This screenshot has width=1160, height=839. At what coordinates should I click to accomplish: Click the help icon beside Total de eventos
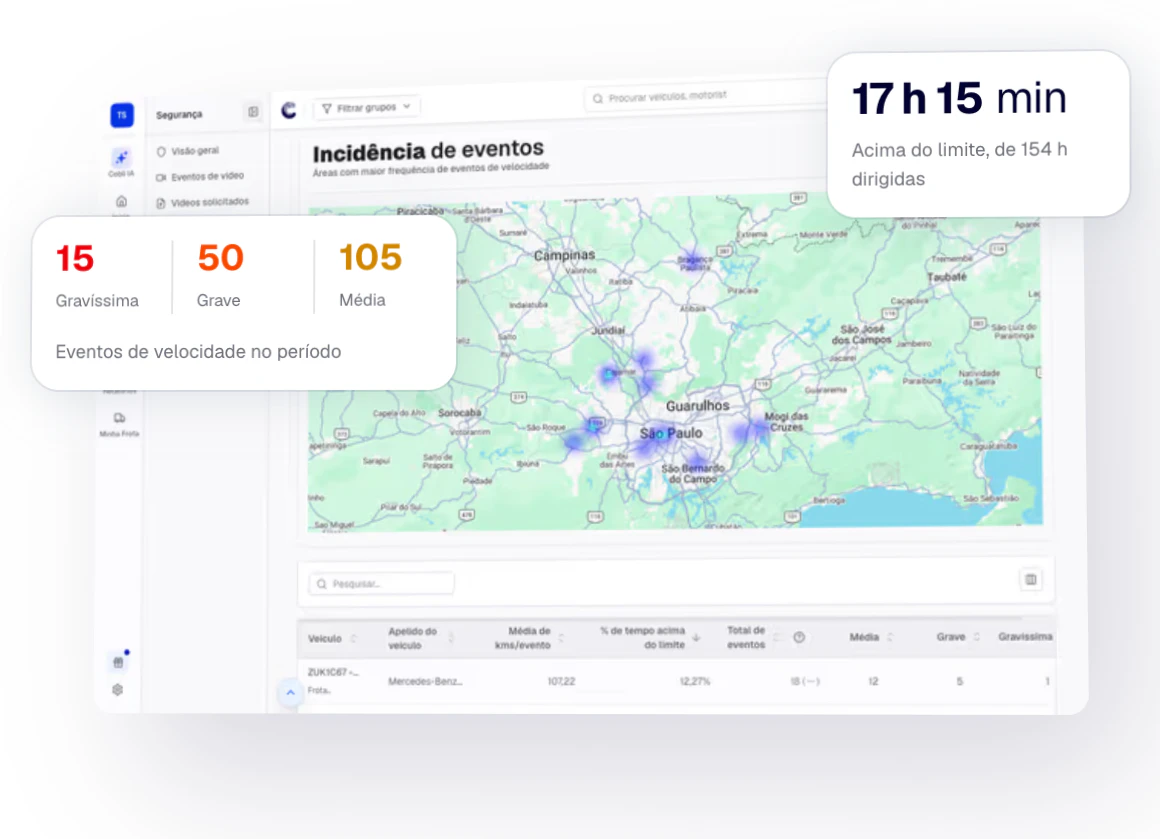pos(799,637)
